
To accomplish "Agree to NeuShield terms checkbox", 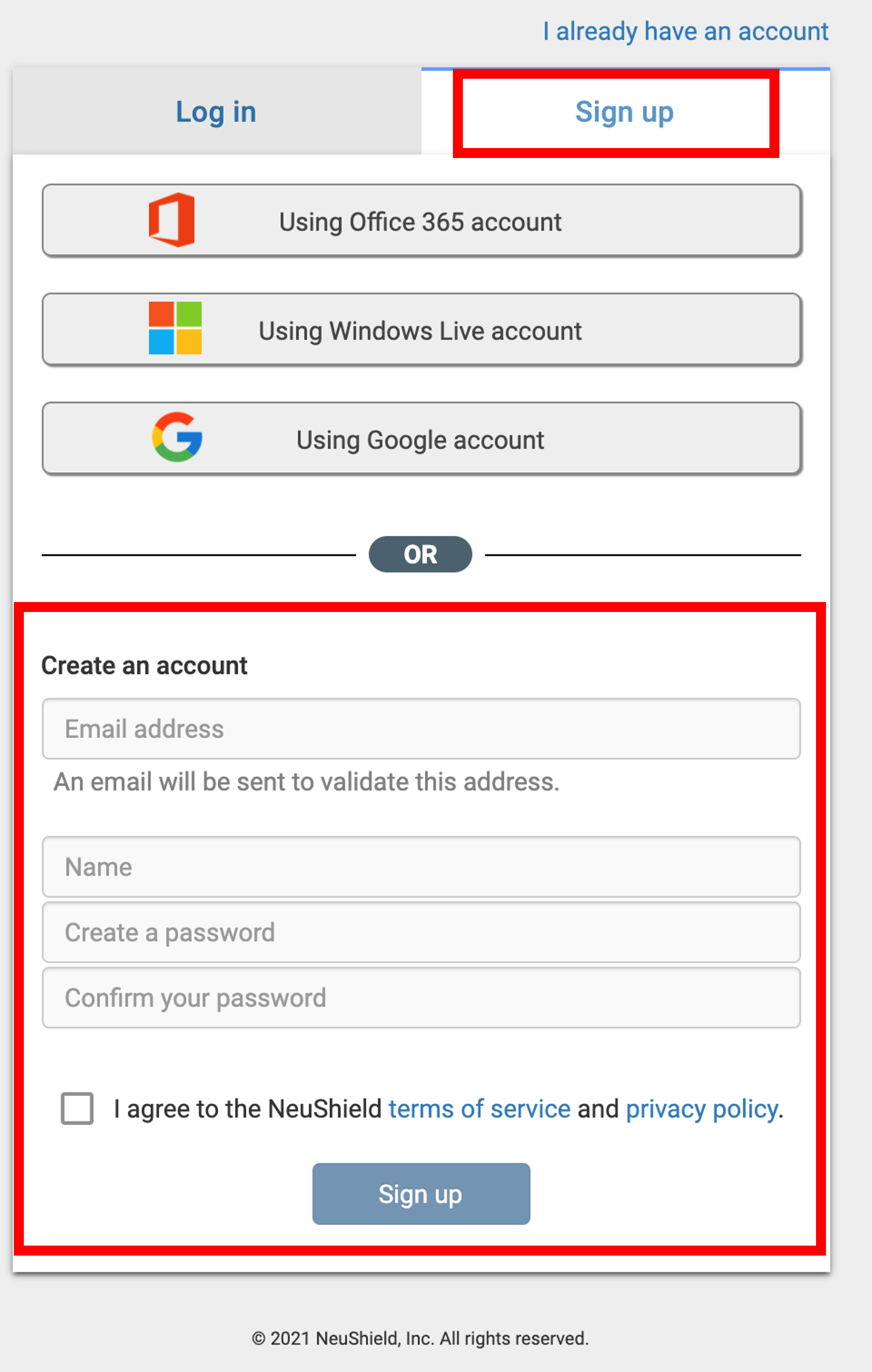I will click(x=77, y=1108).
